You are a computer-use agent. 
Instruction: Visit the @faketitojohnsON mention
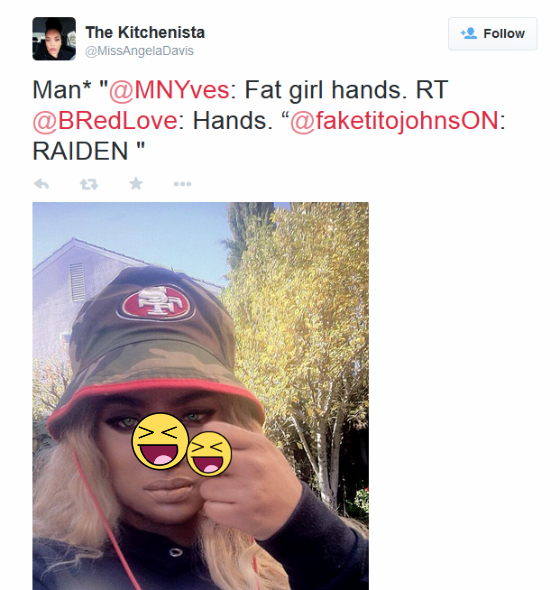(394, 121)
